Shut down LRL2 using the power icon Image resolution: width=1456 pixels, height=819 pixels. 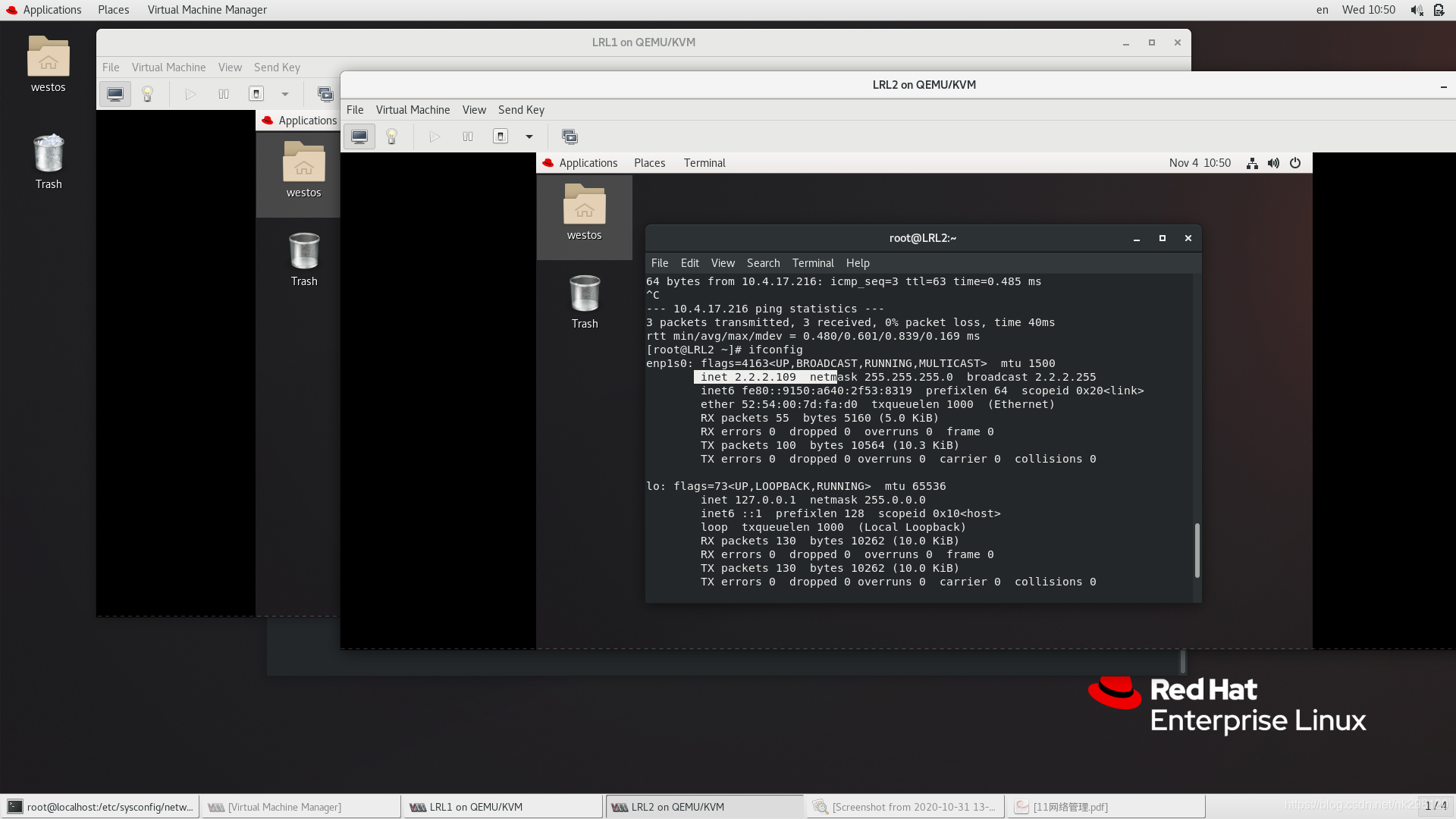(500, 136)
